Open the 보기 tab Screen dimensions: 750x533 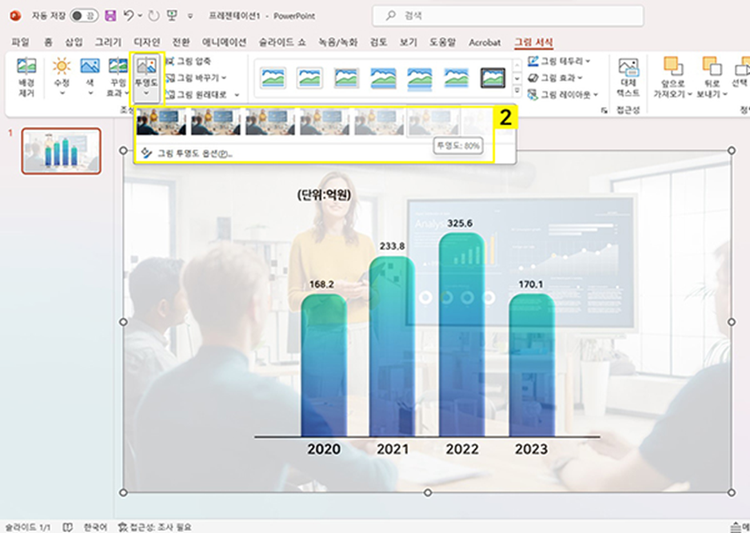(x=408, y=42)
